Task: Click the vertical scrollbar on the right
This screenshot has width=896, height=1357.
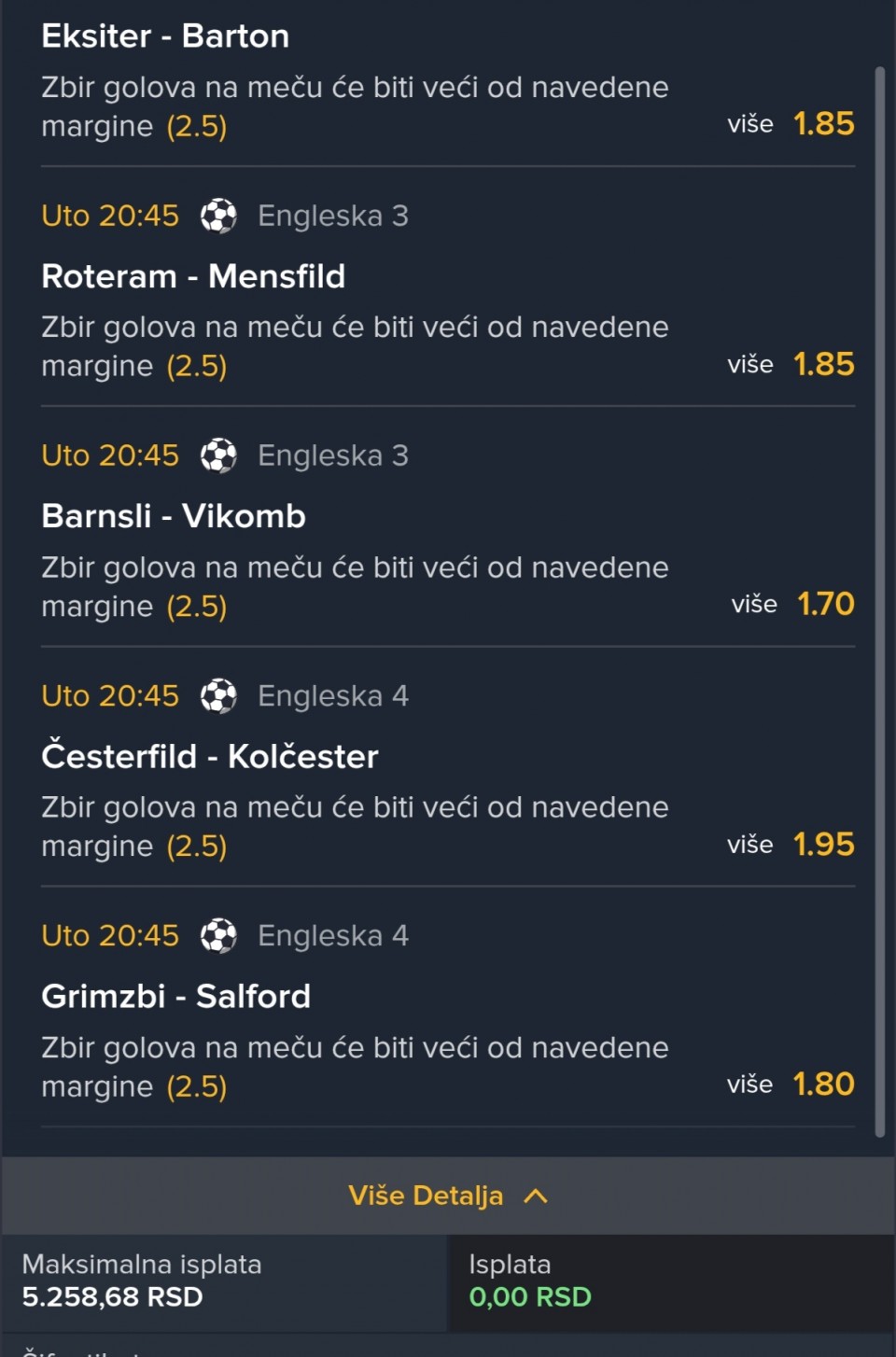Action: (879, 597)
